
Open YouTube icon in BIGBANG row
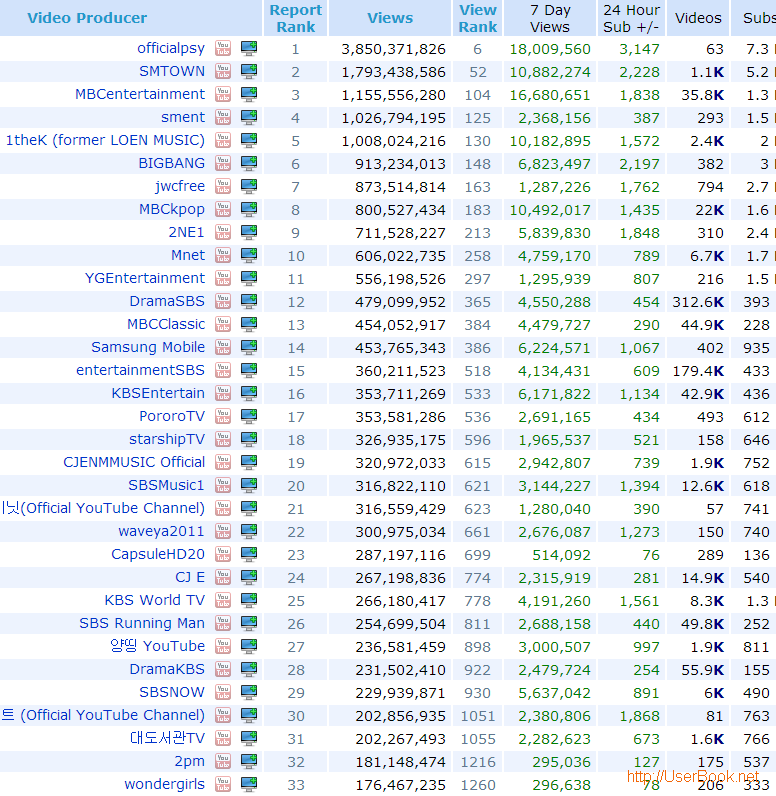tap(223, 163)
